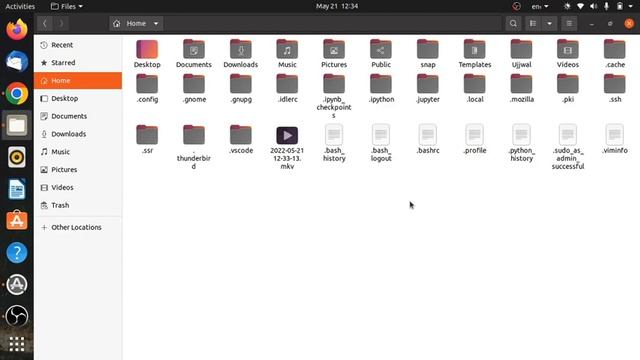This screenshot has height=360, width=640.
Task: Go to Desktop in the sidebar
Action: (78, 98)
